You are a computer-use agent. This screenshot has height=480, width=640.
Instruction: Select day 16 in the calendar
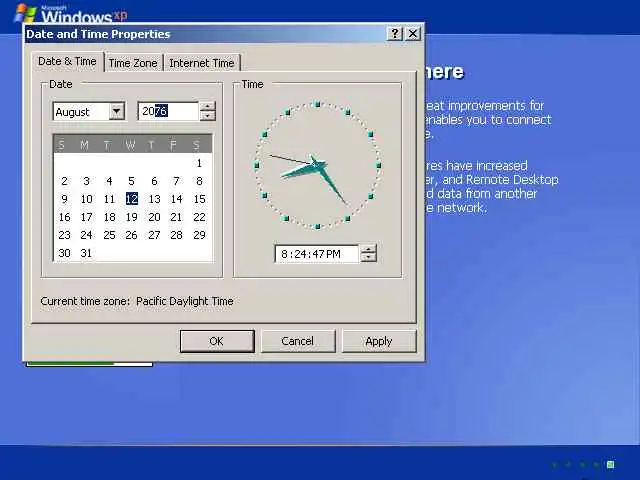coord(64,217)
